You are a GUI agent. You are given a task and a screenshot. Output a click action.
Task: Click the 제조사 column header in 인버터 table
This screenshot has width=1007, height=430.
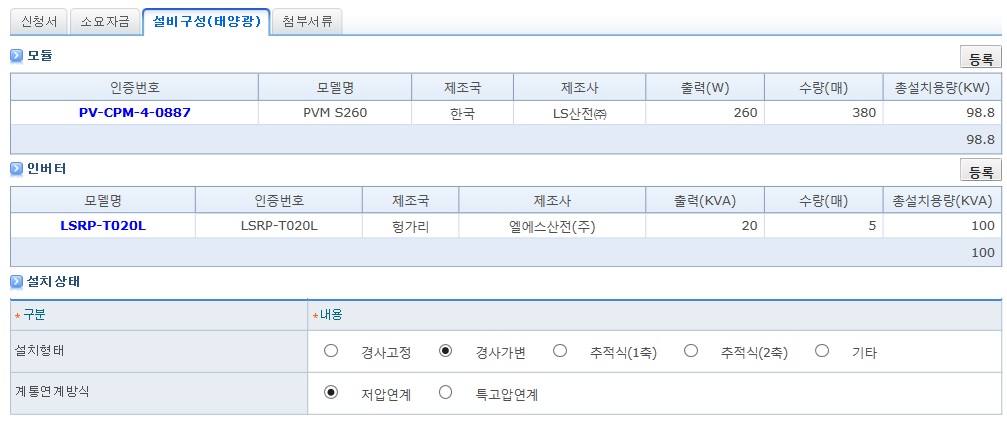[x=551, y=200]
